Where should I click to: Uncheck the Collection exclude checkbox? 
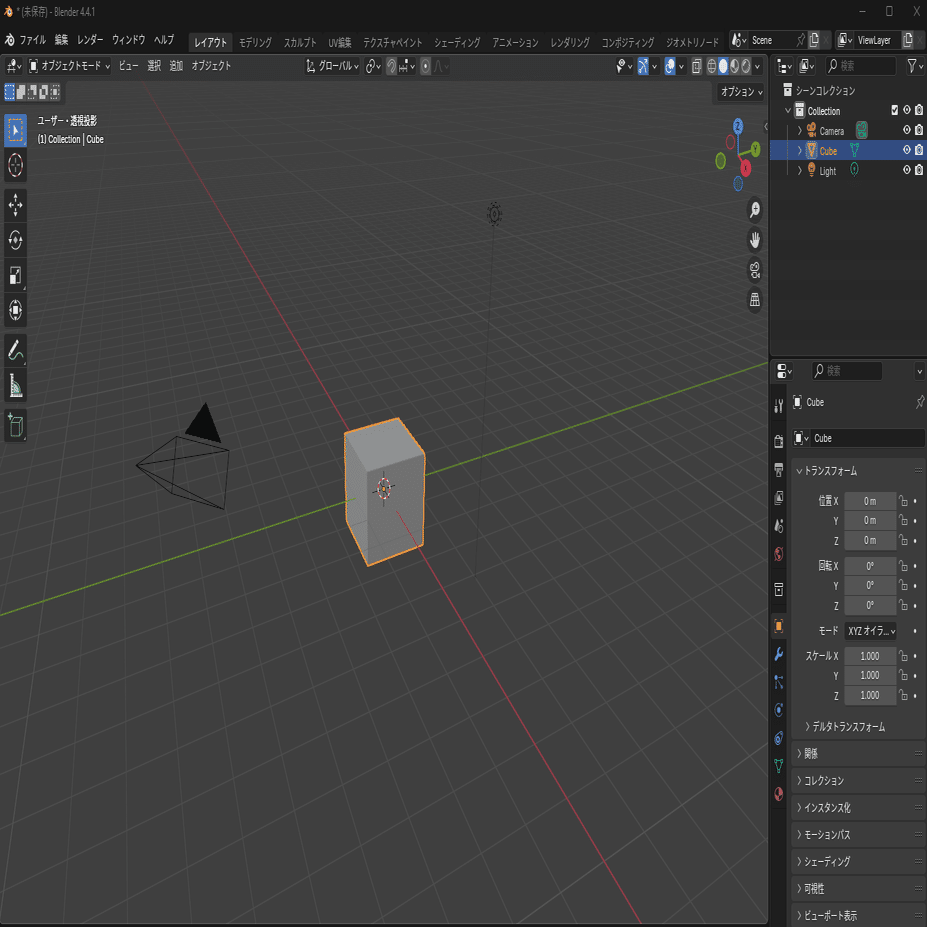pos(895,111)
